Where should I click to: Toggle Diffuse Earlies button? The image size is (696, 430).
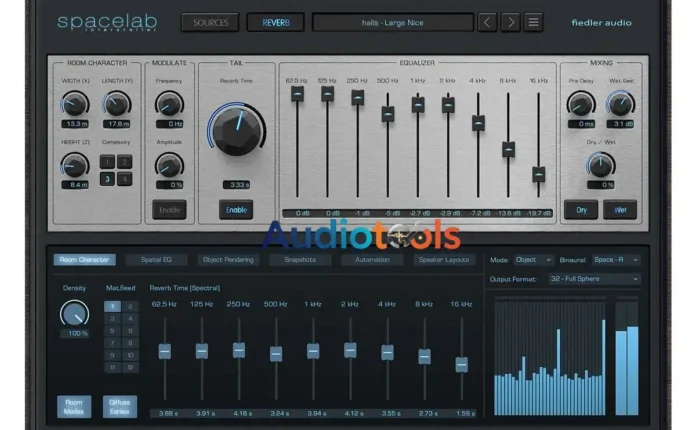pyautogui.click(x=120, y=407)
